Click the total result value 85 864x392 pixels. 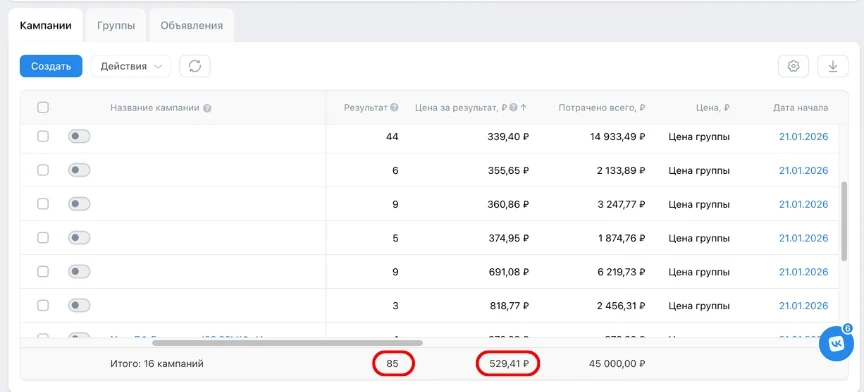point(392,364)
